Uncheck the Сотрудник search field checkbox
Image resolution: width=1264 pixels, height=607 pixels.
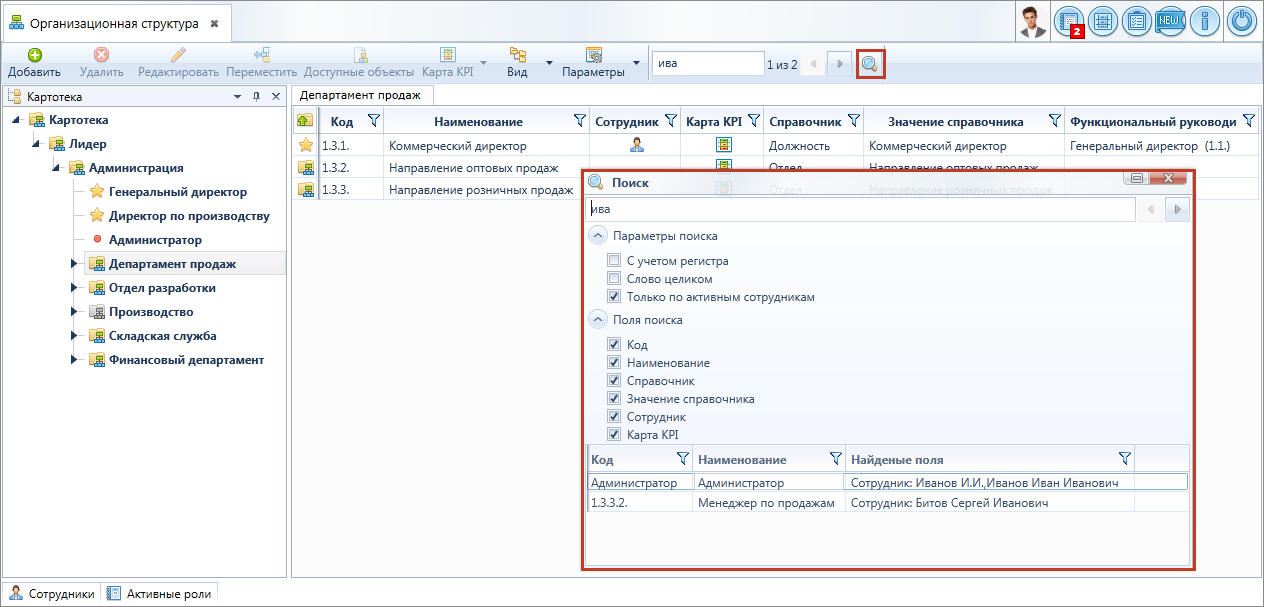[x=614, y=417]
